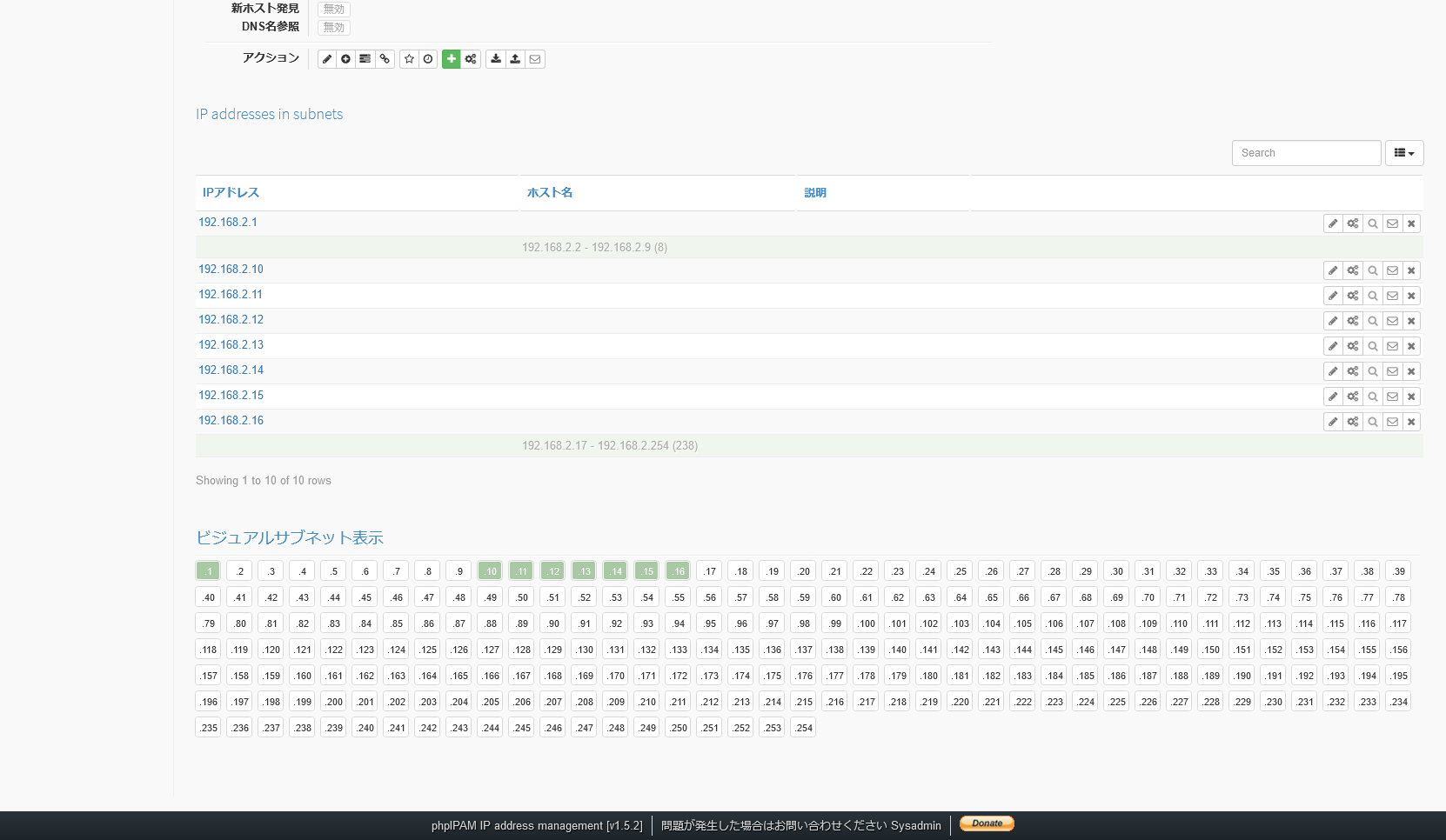
Task: Sort table by IPアドレス column
Action: click(x=231, y=192)
